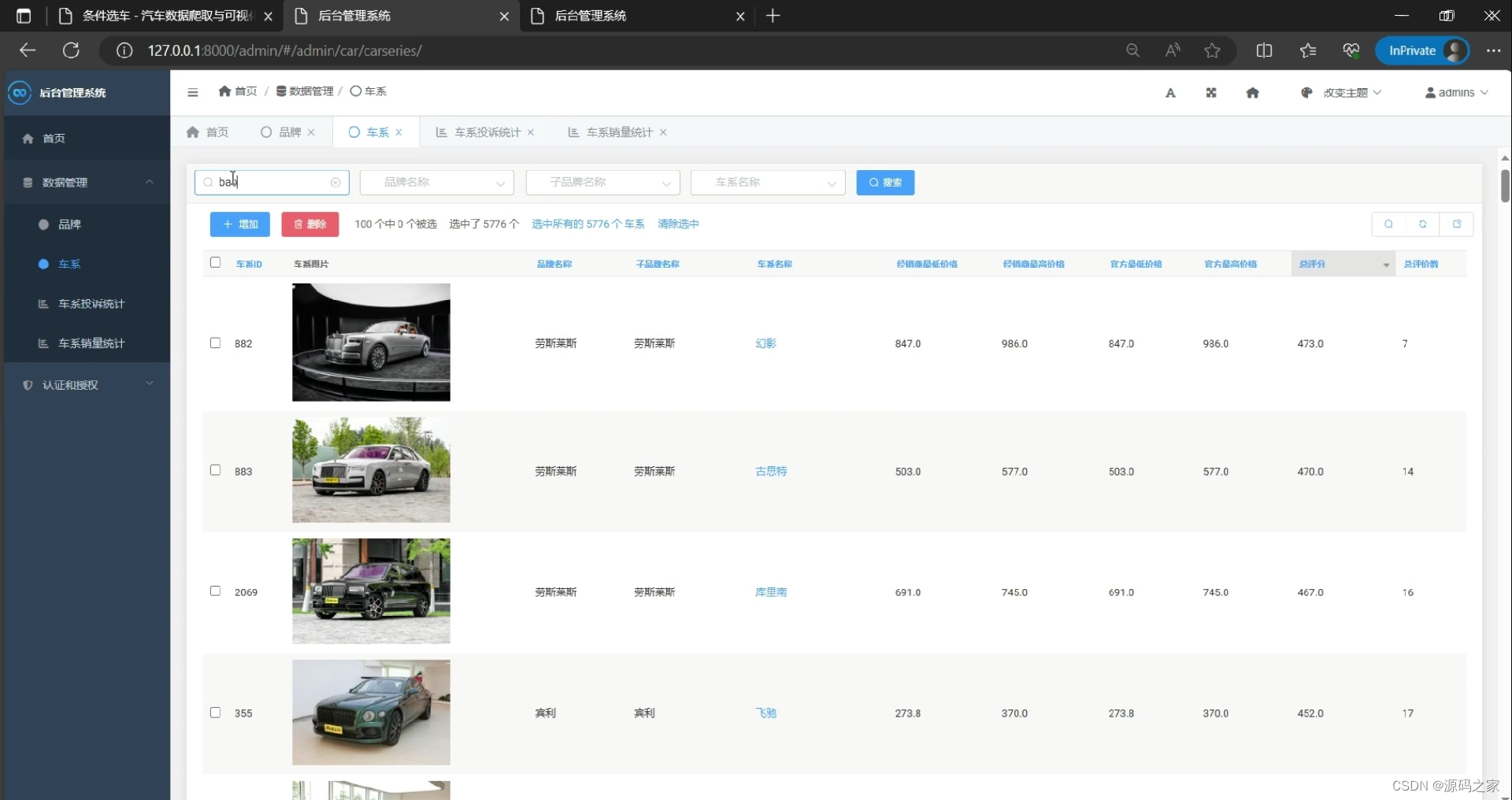Close the 品牌 tab
Image resolution: width=1512 pixels, height=800 pixels.
coord(311,132)
